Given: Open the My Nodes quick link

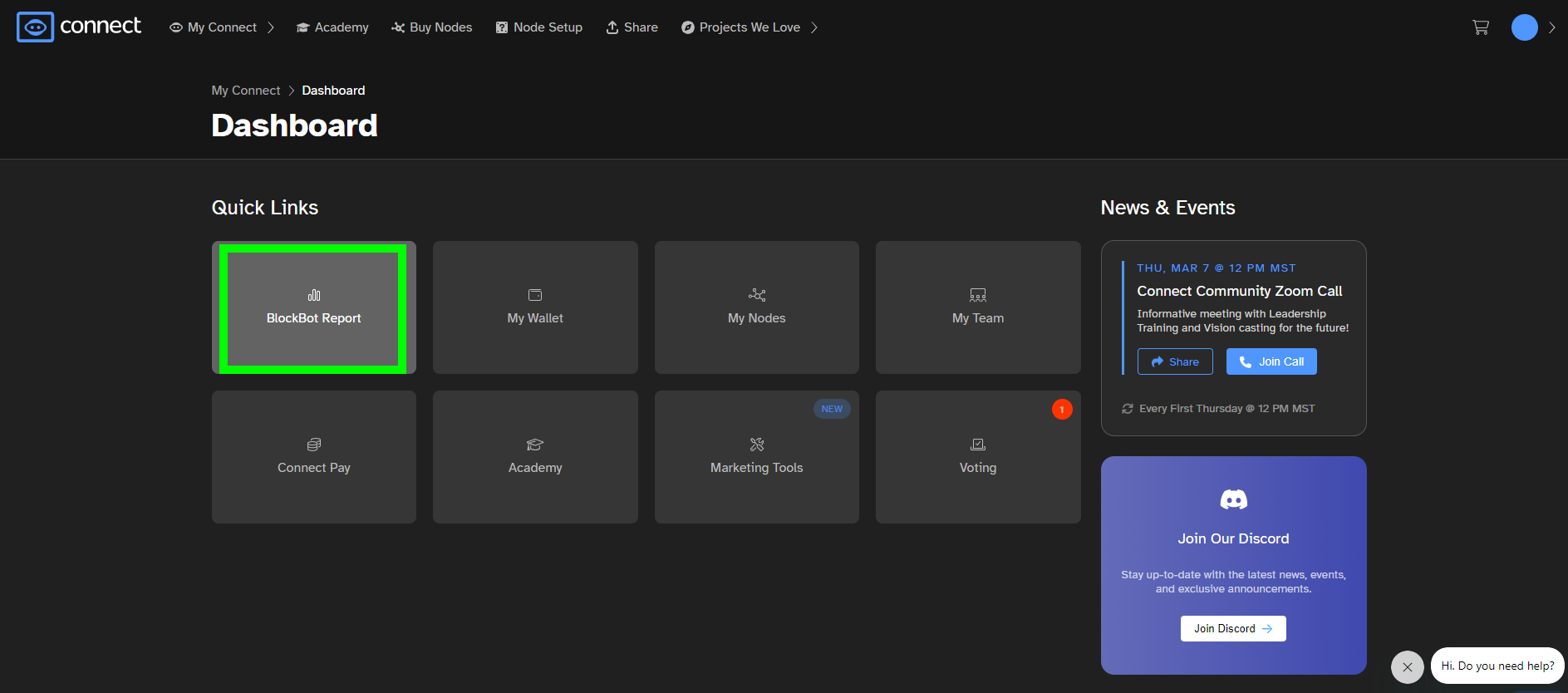Looking at the screenshot, I should point(756,307).
